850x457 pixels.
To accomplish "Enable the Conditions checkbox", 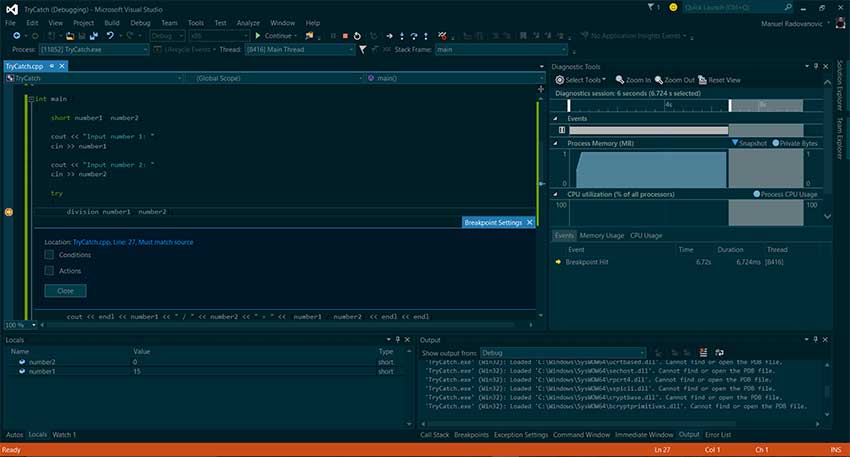I will click(49, 255).
